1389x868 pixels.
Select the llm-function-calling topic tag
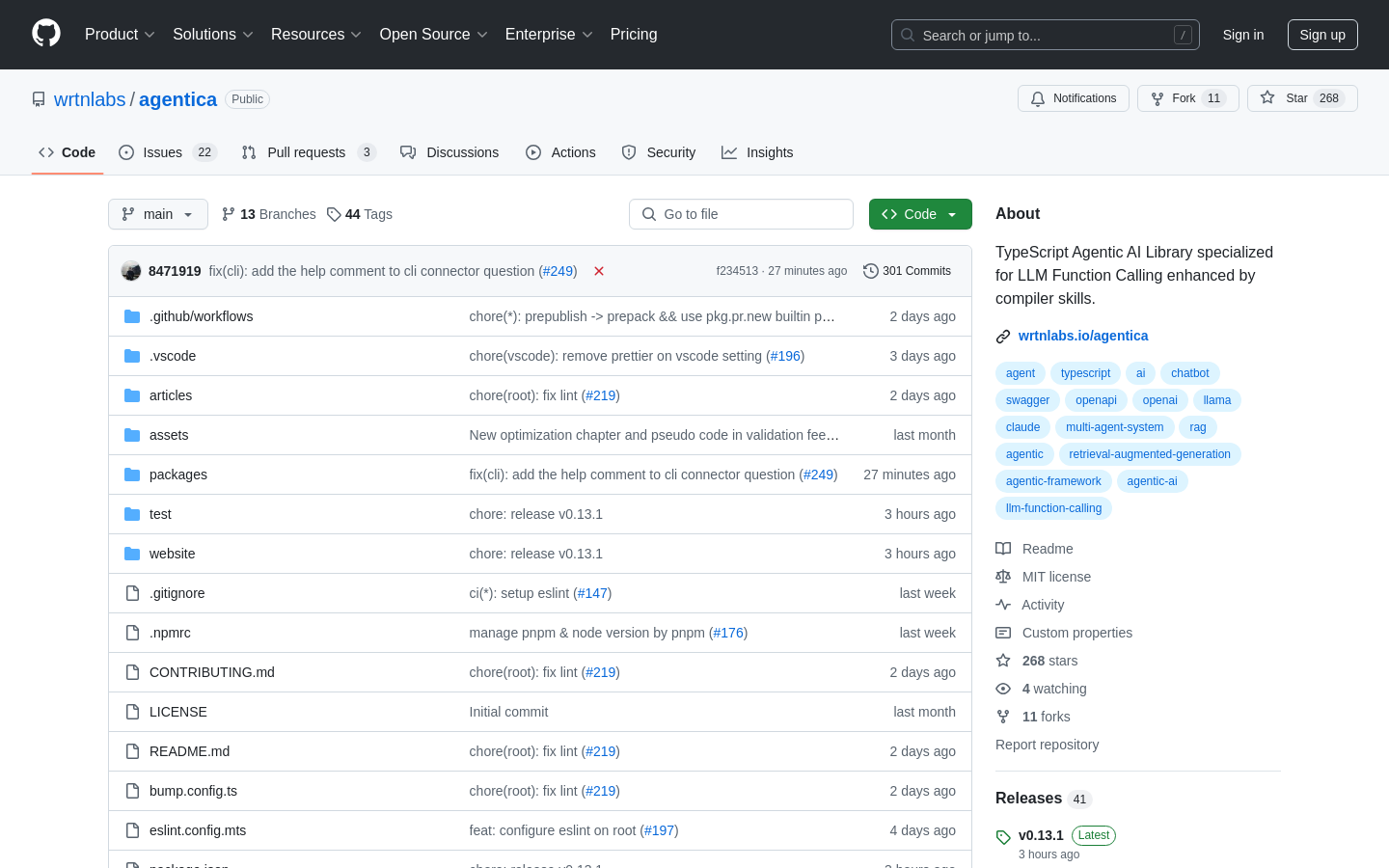[1053, 508]
